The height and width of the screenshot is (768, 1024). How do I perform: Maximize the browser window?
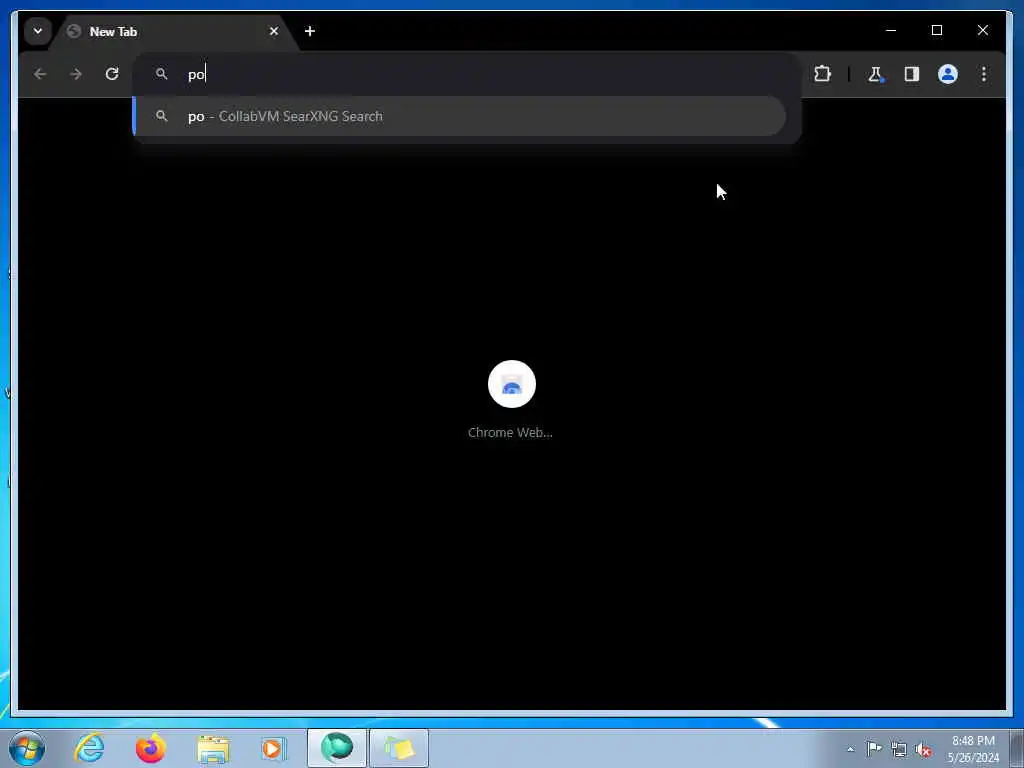(x=936, y=30)
